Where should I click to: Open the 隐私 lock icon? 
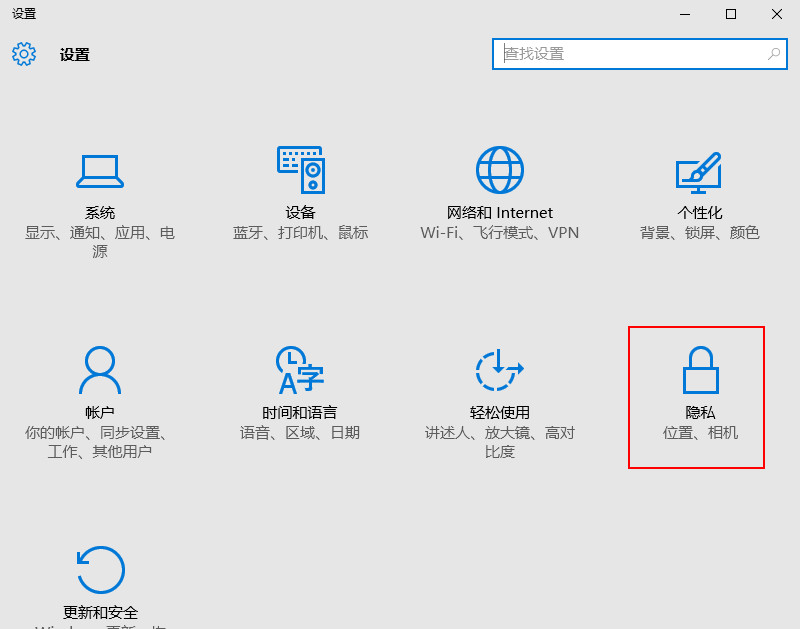pyautogui.click(x=701, y=370)
